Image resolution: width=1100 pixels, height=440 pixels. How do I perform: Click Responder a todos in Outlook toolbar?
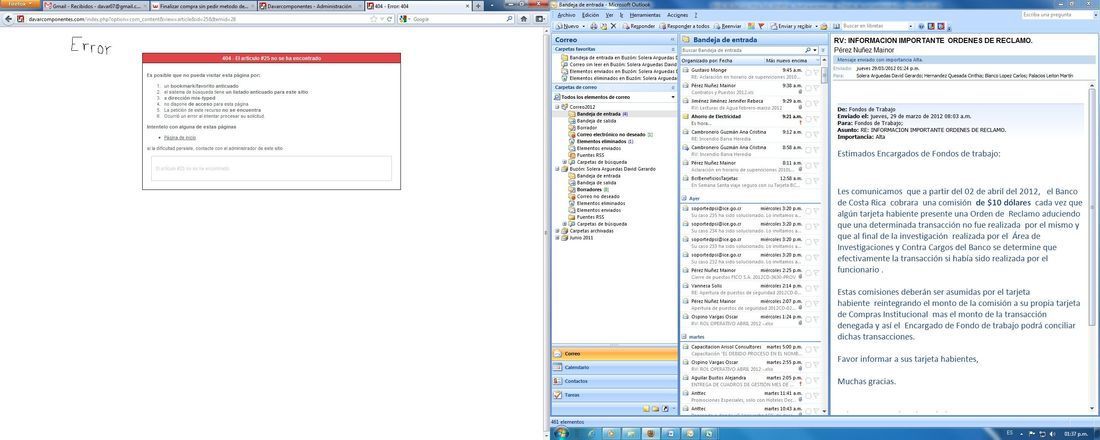684,26
